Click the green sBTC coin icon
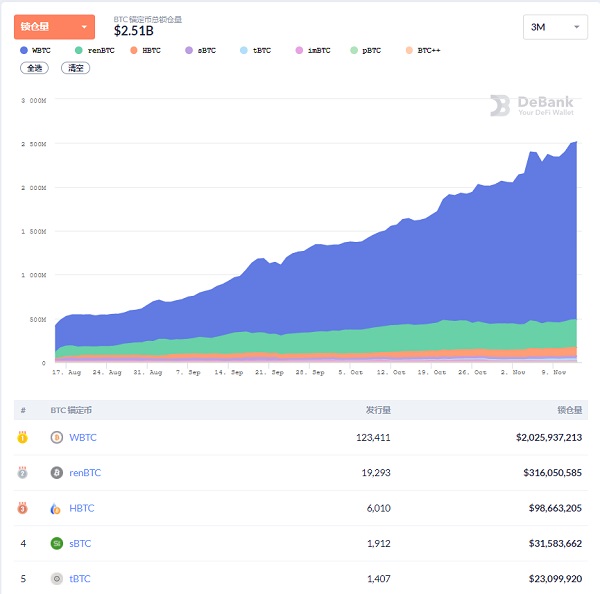The height and width of the screenshot is (594, 600). 57,543
